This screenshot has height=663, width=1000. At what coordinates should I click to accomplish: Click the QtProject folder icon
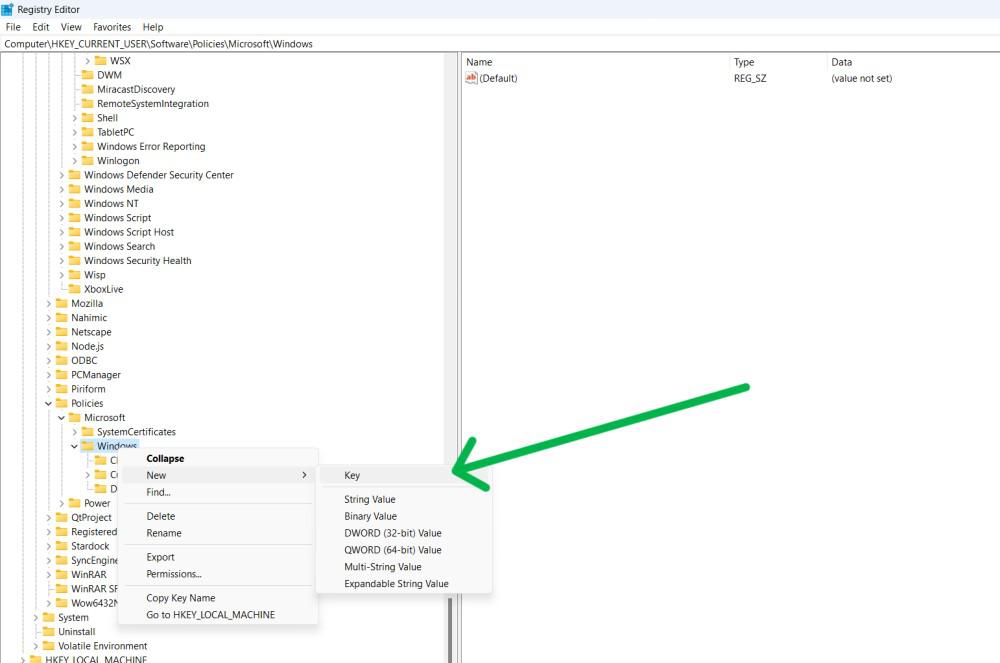(x=62, y=517)
